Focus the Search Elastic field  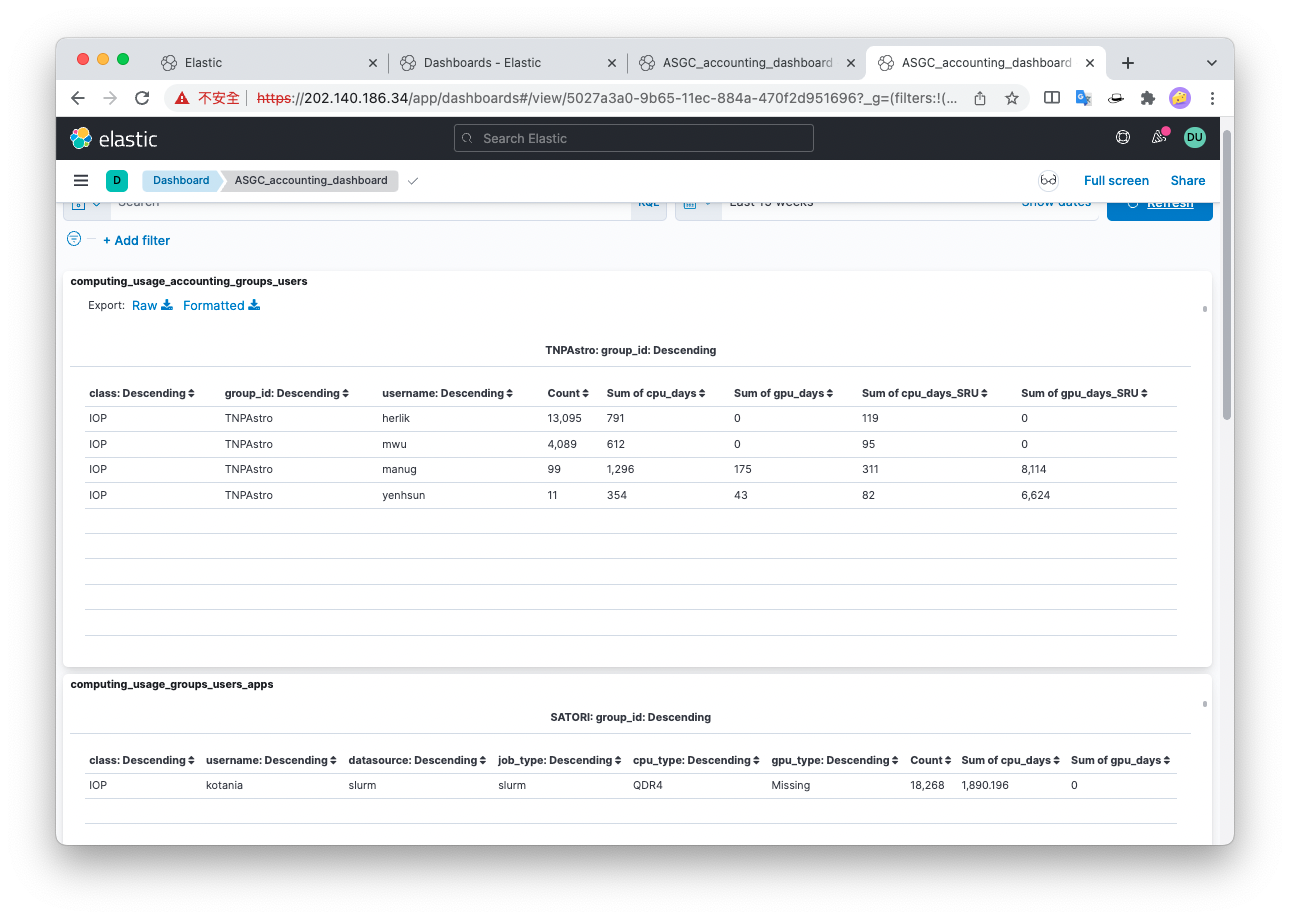[634, 138]
